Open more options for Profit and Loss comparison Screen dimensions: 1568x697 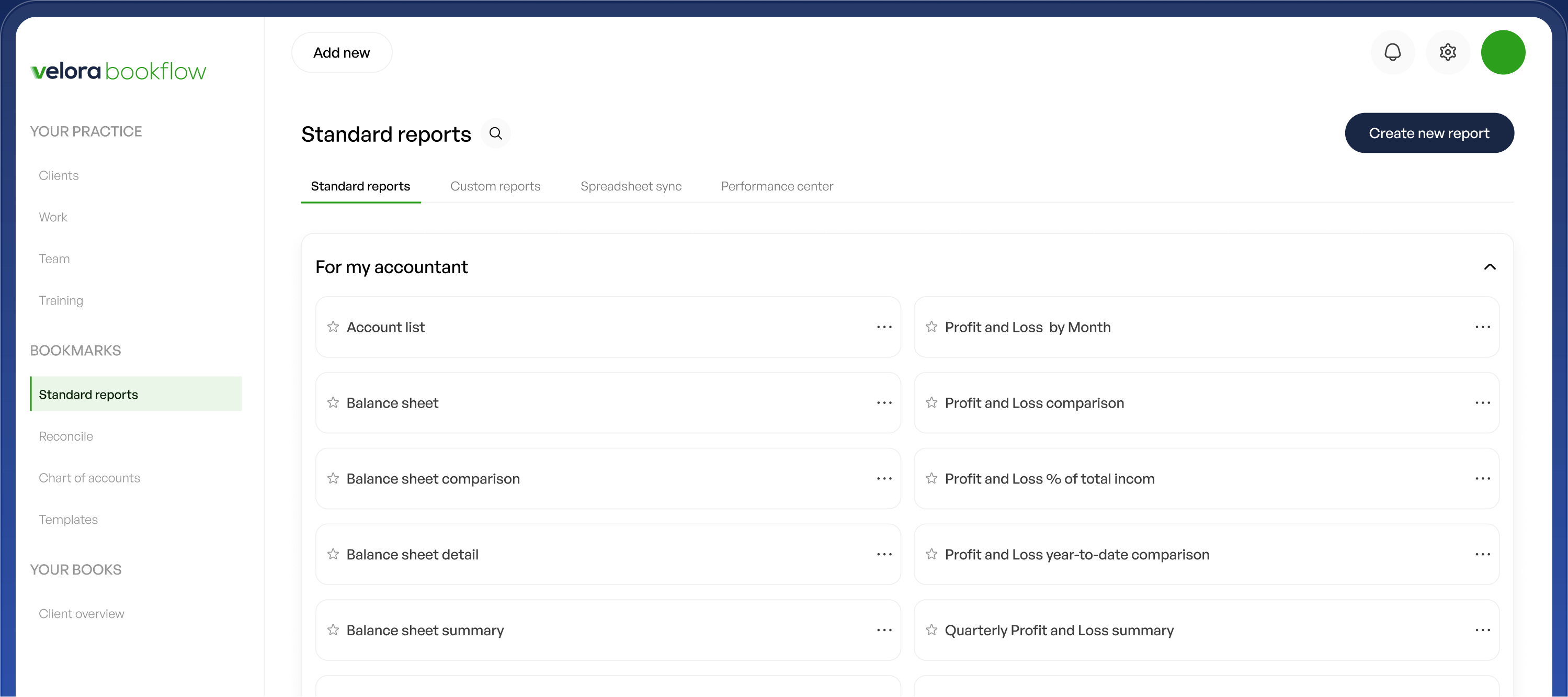tap(1483, 403)
